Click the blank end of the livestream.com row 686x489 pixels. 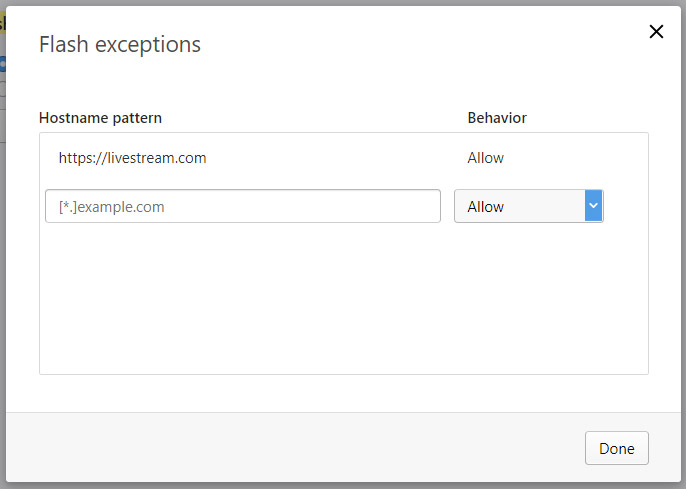pos(578,158)
